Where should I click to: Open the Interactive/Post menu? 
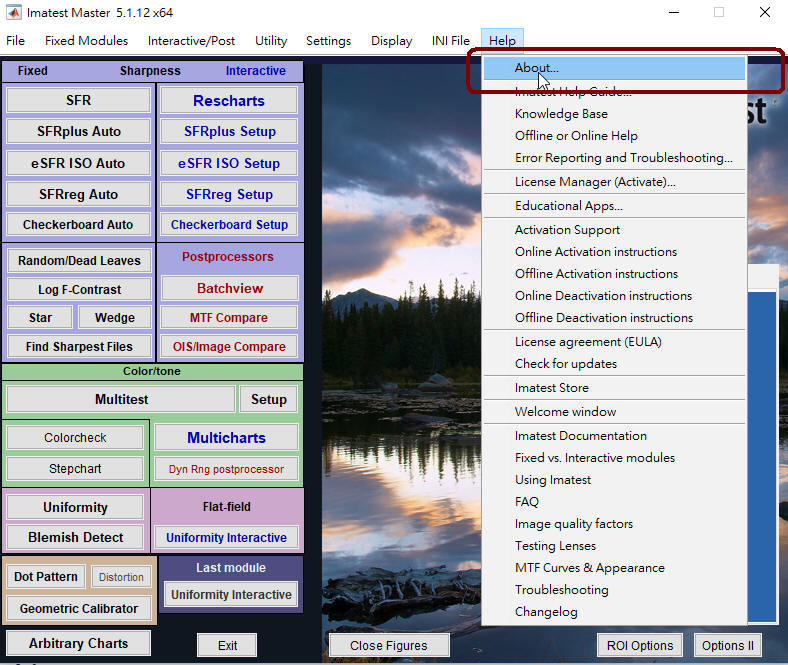[191, 41]
